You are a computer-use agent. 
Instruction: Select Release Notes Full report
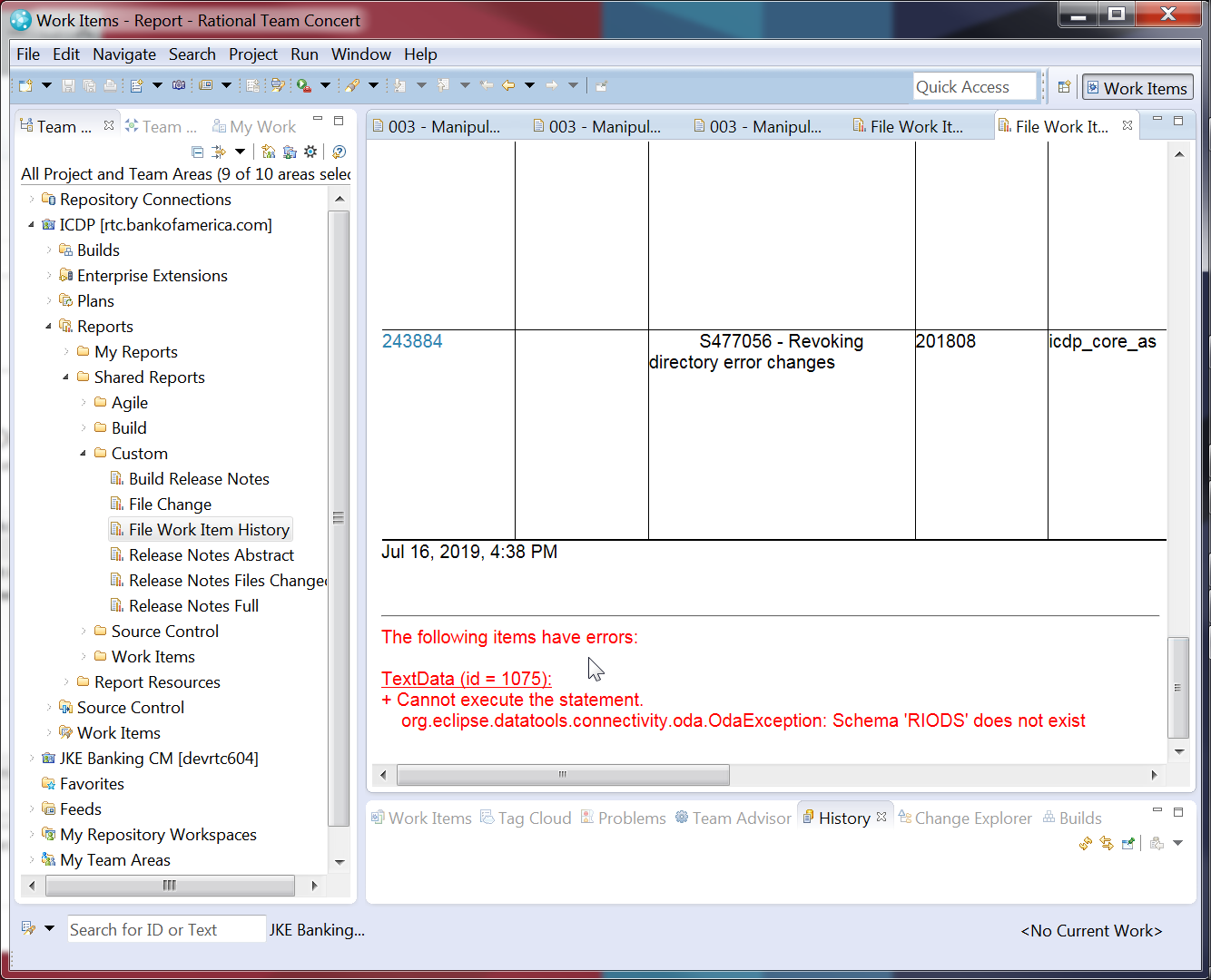coord(185,605)
